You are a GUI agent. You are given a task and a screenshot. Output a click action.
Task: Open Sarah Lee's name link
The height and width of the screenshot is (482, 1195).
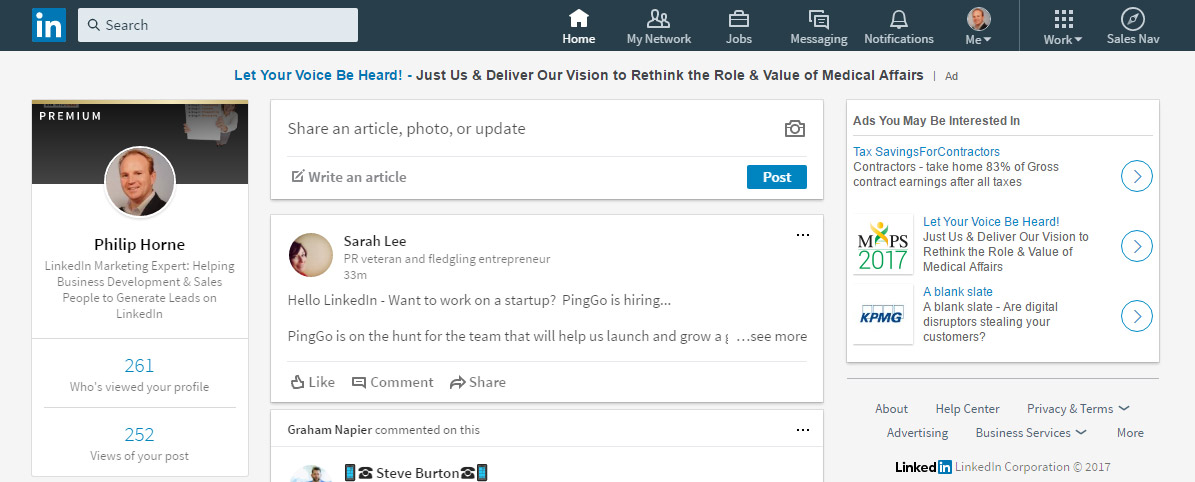pyautogui.click(x=374, y=242)
